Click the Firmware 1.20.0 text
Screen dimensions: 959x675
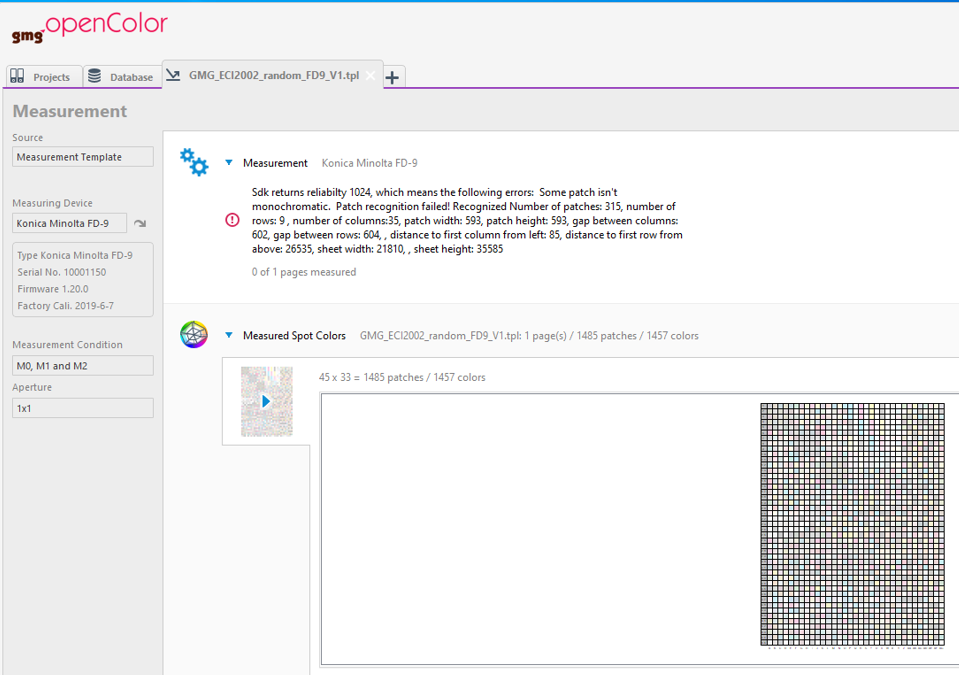[x=53, y=289]
